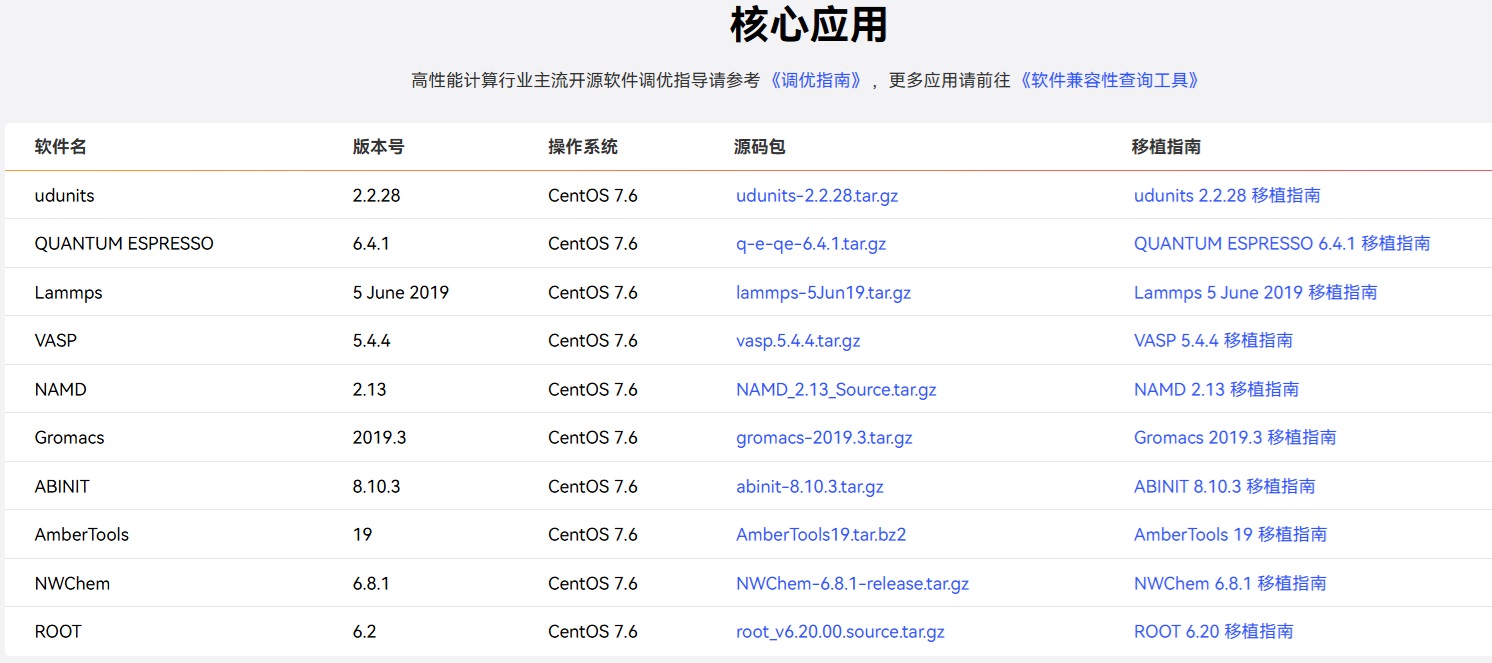Click the 软件名 column header

point(61,147)
